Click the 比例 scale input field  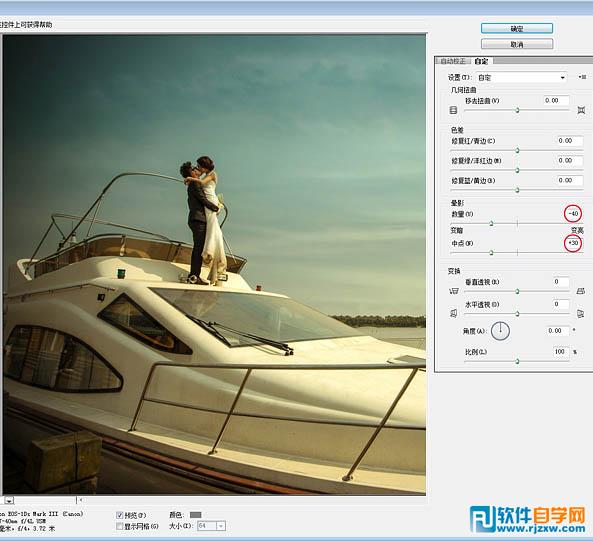pos(561,352)
